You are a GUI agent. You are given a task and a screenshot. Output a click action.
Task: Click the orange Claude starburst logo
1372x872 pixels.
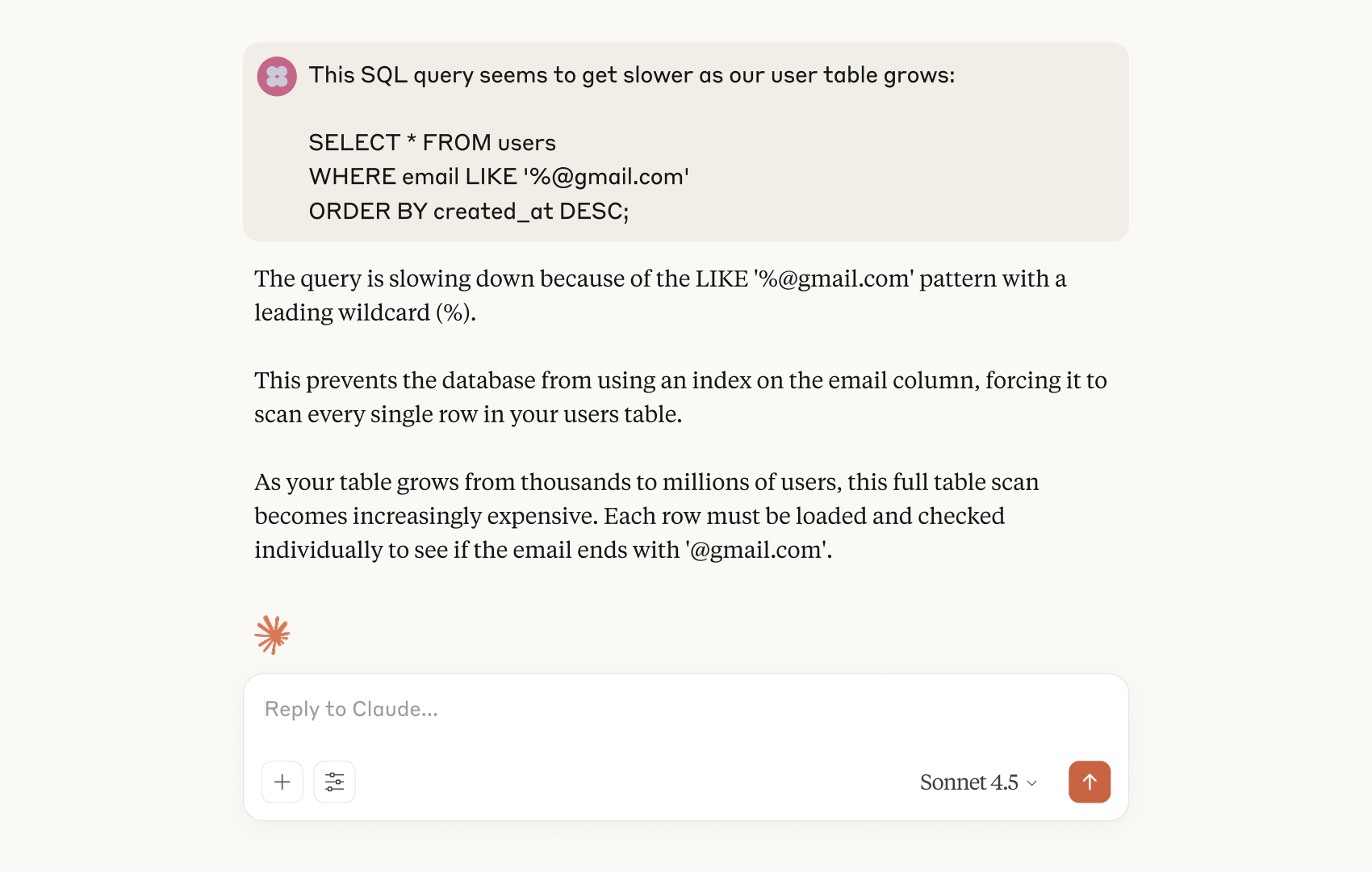point(272,635)
